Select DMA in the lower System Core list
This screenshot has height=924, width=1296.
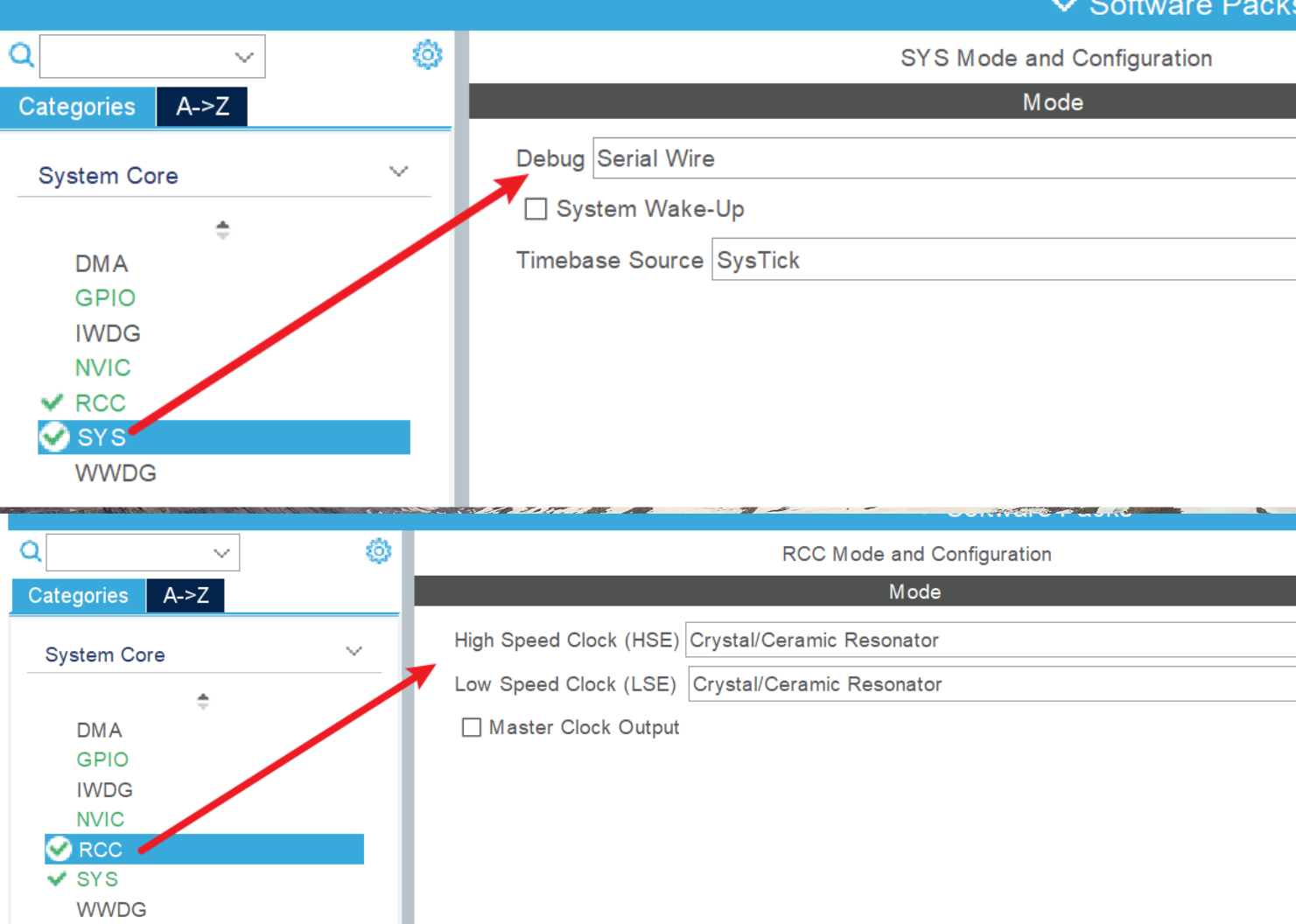click(99, 730)
